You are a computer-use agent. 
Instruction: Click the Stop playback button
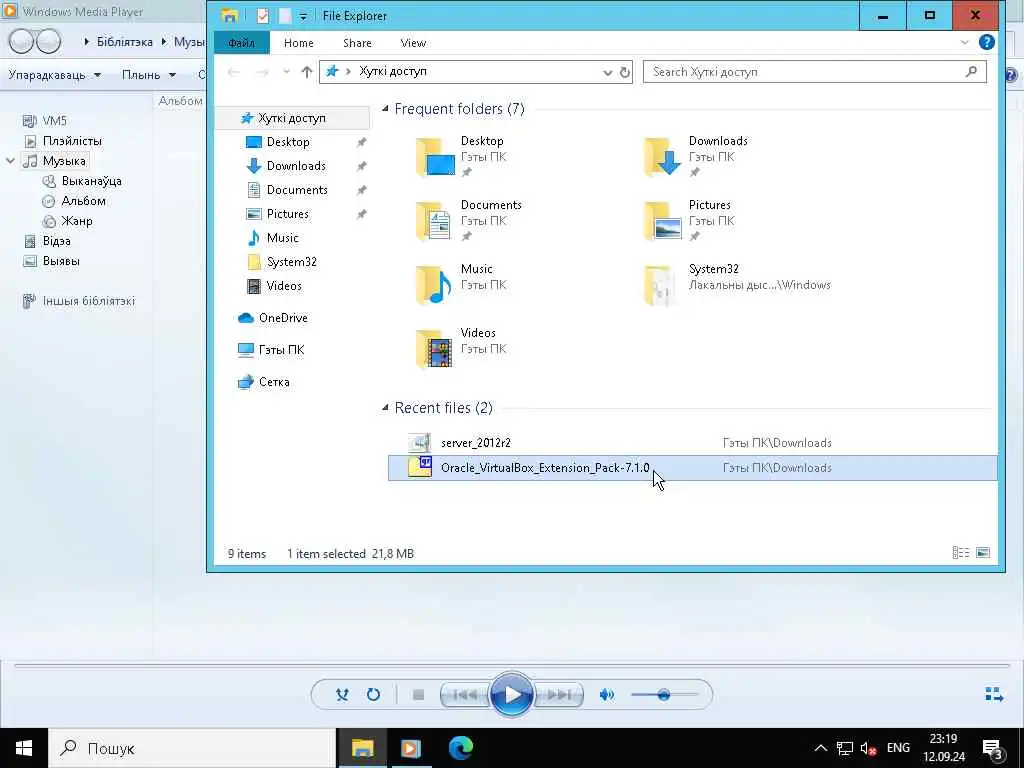(x=419, y=695)
